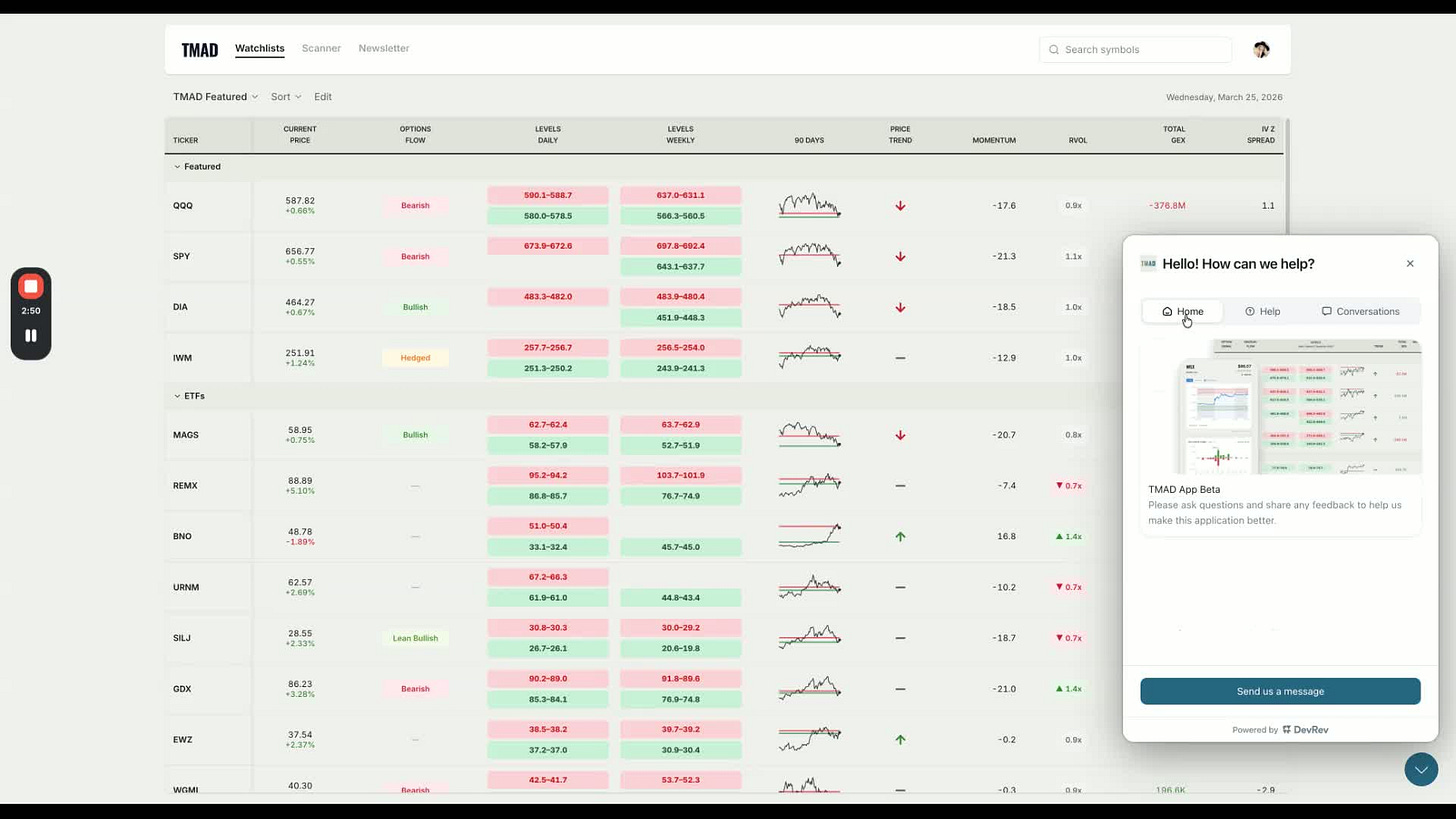This screenshot has width=1456, height=819.
Task: Click the RVOL column header
Action: click(x=1077, y=140)
